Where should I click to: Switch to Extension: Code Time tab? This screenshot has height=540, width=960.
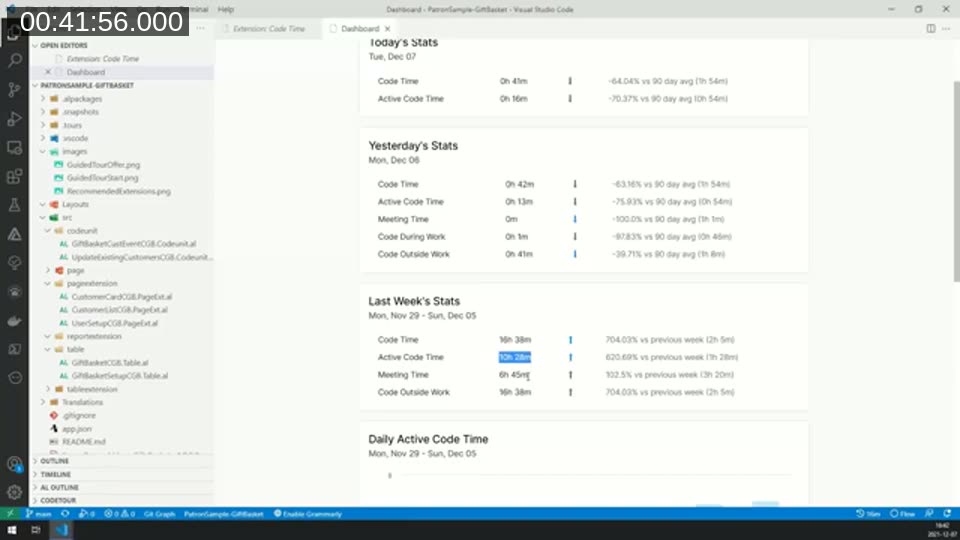coord(268,29)
